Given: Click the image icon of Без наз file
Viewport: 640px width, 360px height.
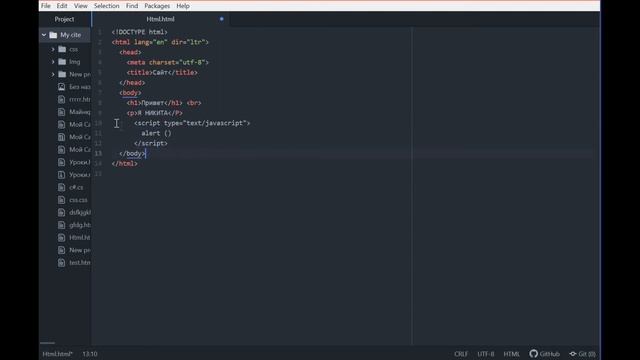Looking at the screenshot, I should tap(61, 87).
